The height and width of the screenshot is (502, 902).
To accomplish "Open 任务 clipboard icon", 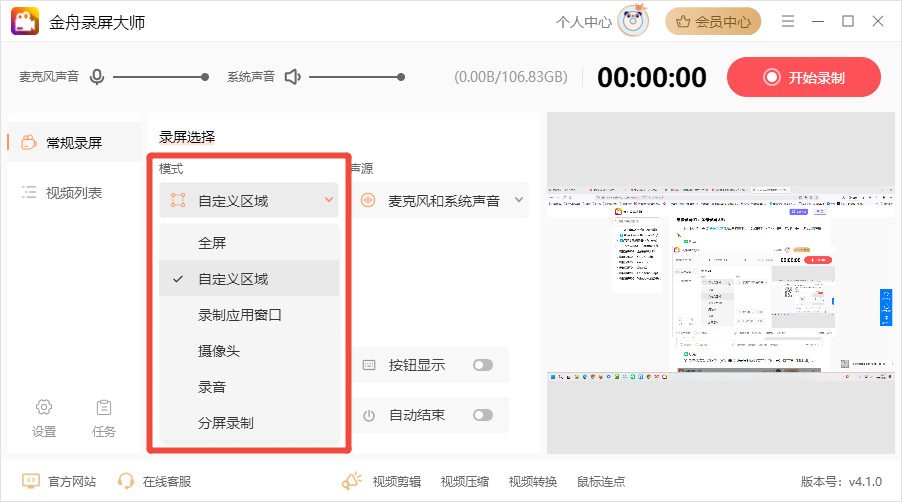I will pos(104,408).
